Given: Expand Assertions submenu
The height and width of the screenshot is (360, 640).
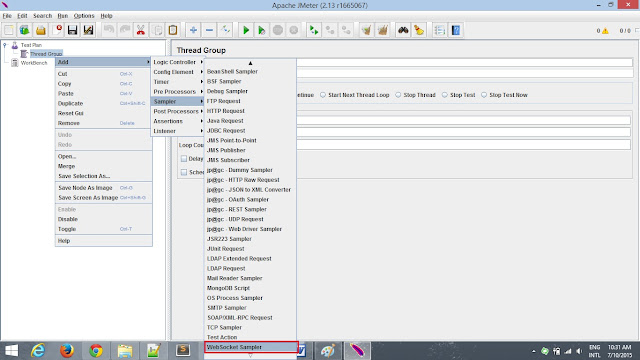Looking at the screenshot, I should (178, 121).
